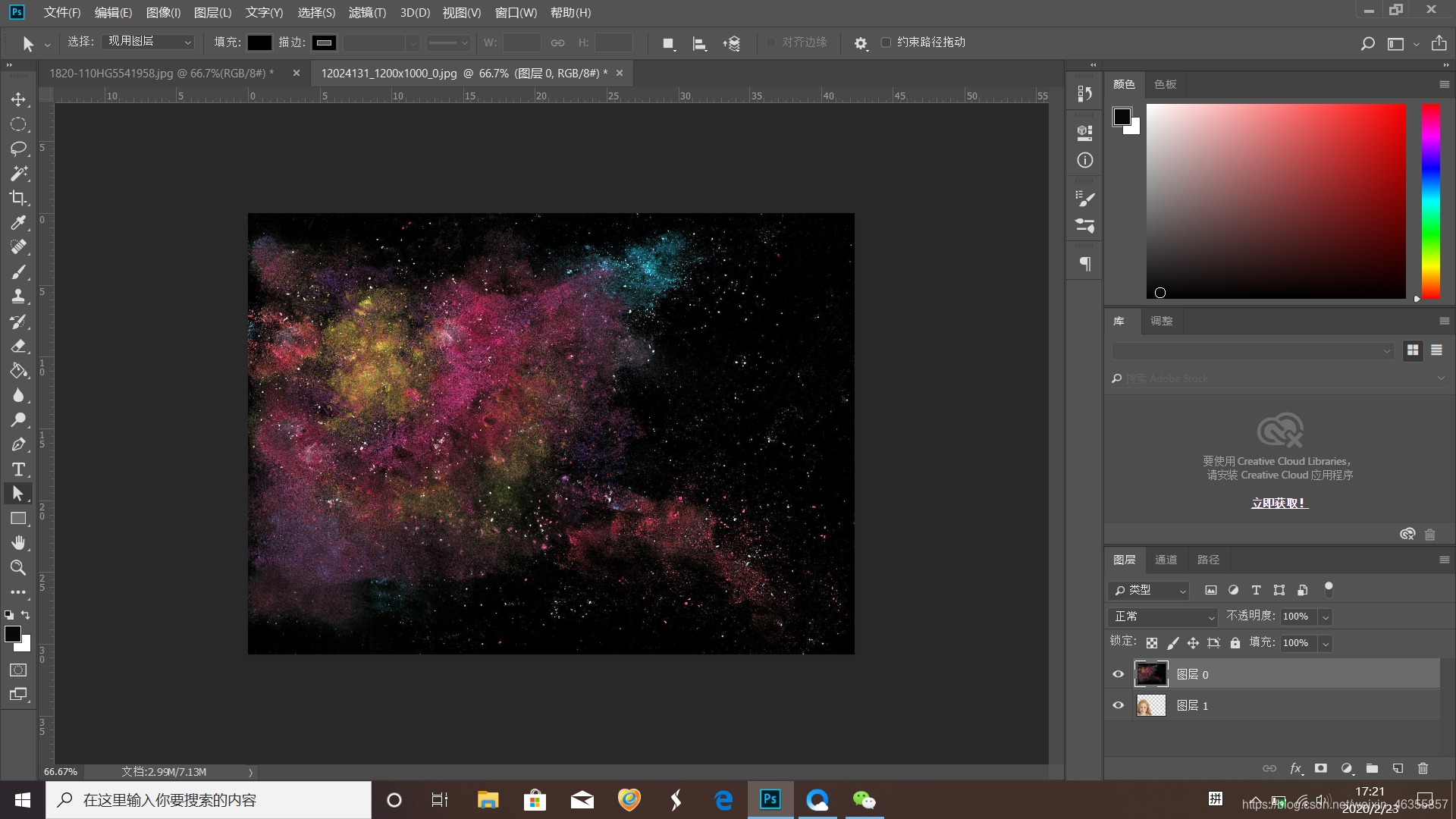This screenshot has width=1456, height=819.
Task: Click the layer style fx icon
Action: 1295,768
